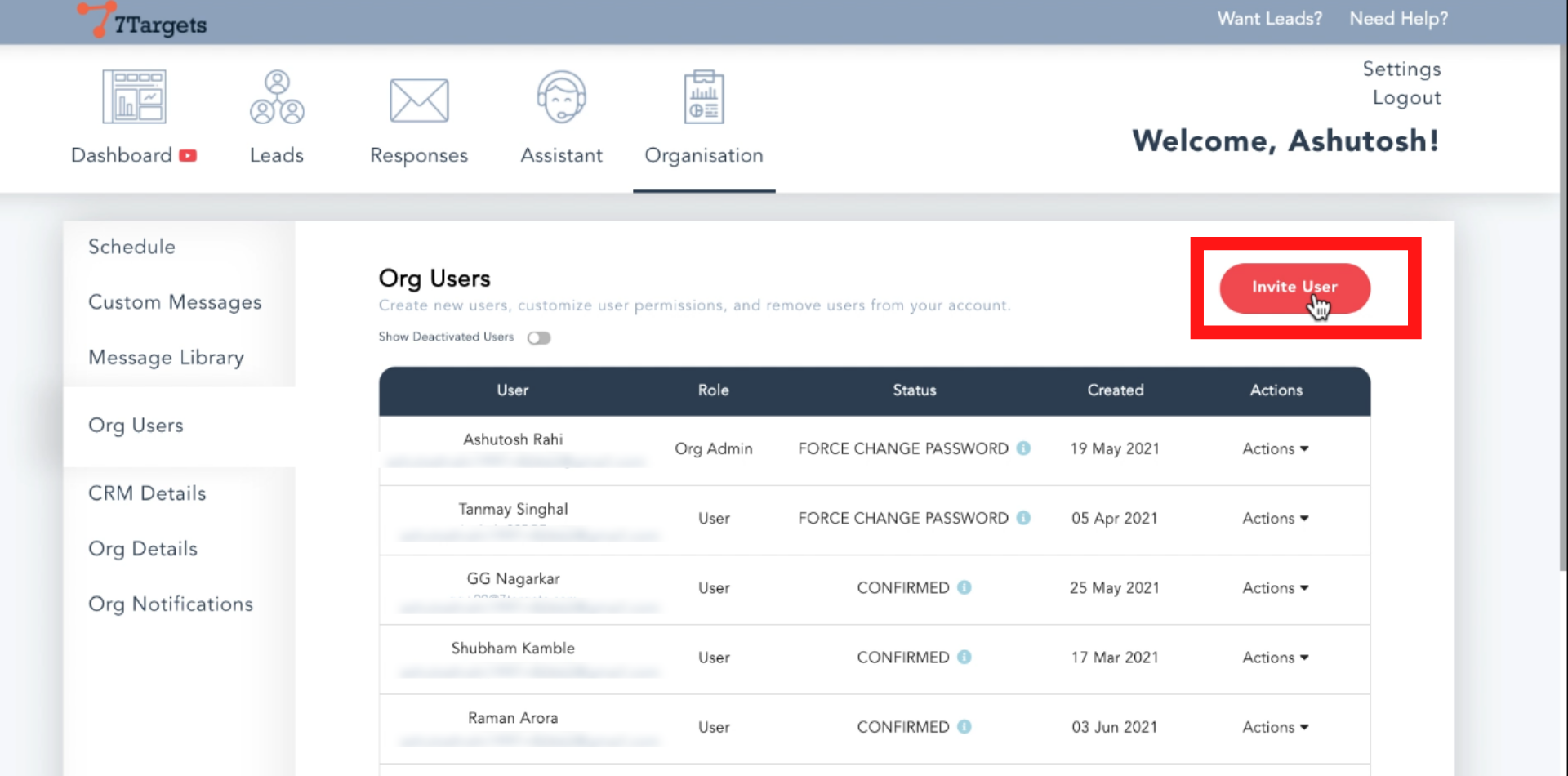Screen dimensions: 1568x776
Task: Click the red video icon beside Dashboard
Action: click(188, 155)
